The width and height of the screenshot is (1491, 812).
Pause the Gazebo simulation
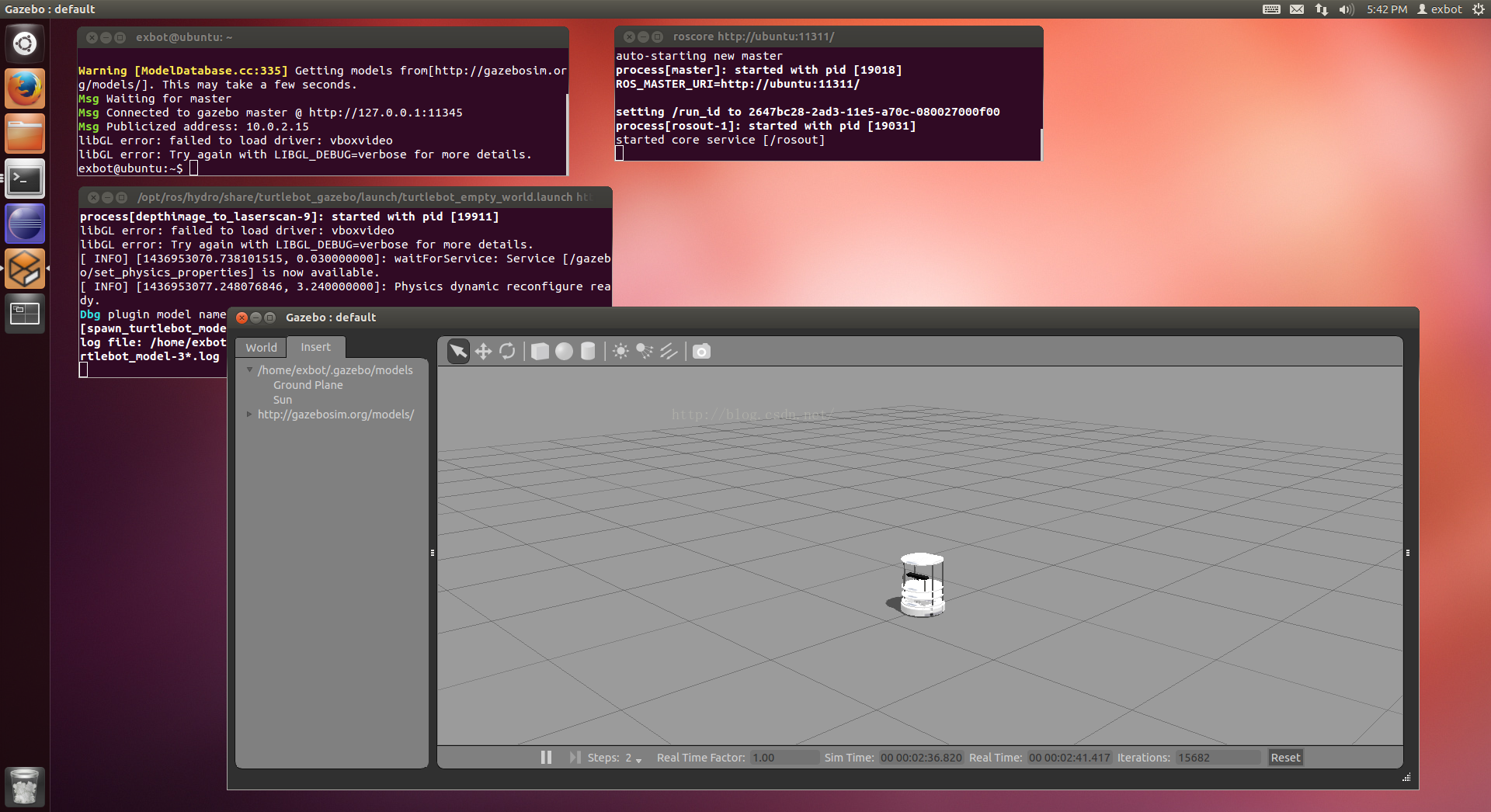point(546,757)
